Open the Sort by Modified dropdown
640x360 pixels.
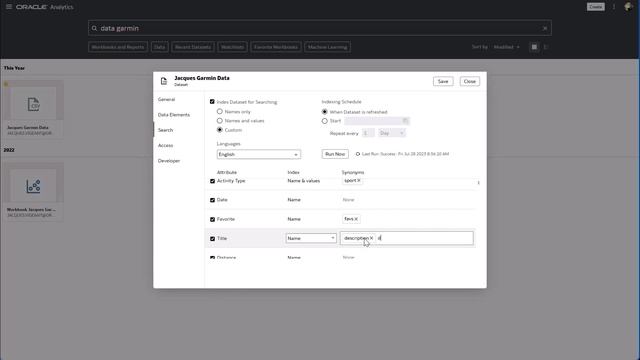click(x=507, y=47)
